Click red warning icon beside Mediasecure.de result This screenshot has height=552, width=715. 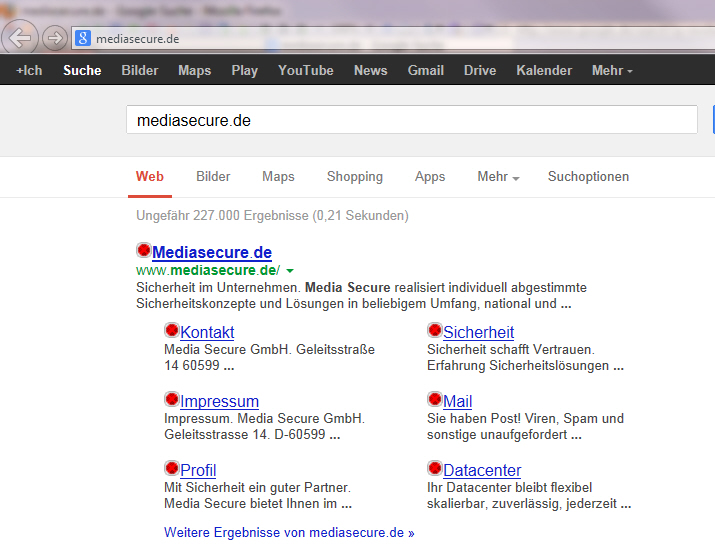144,250
